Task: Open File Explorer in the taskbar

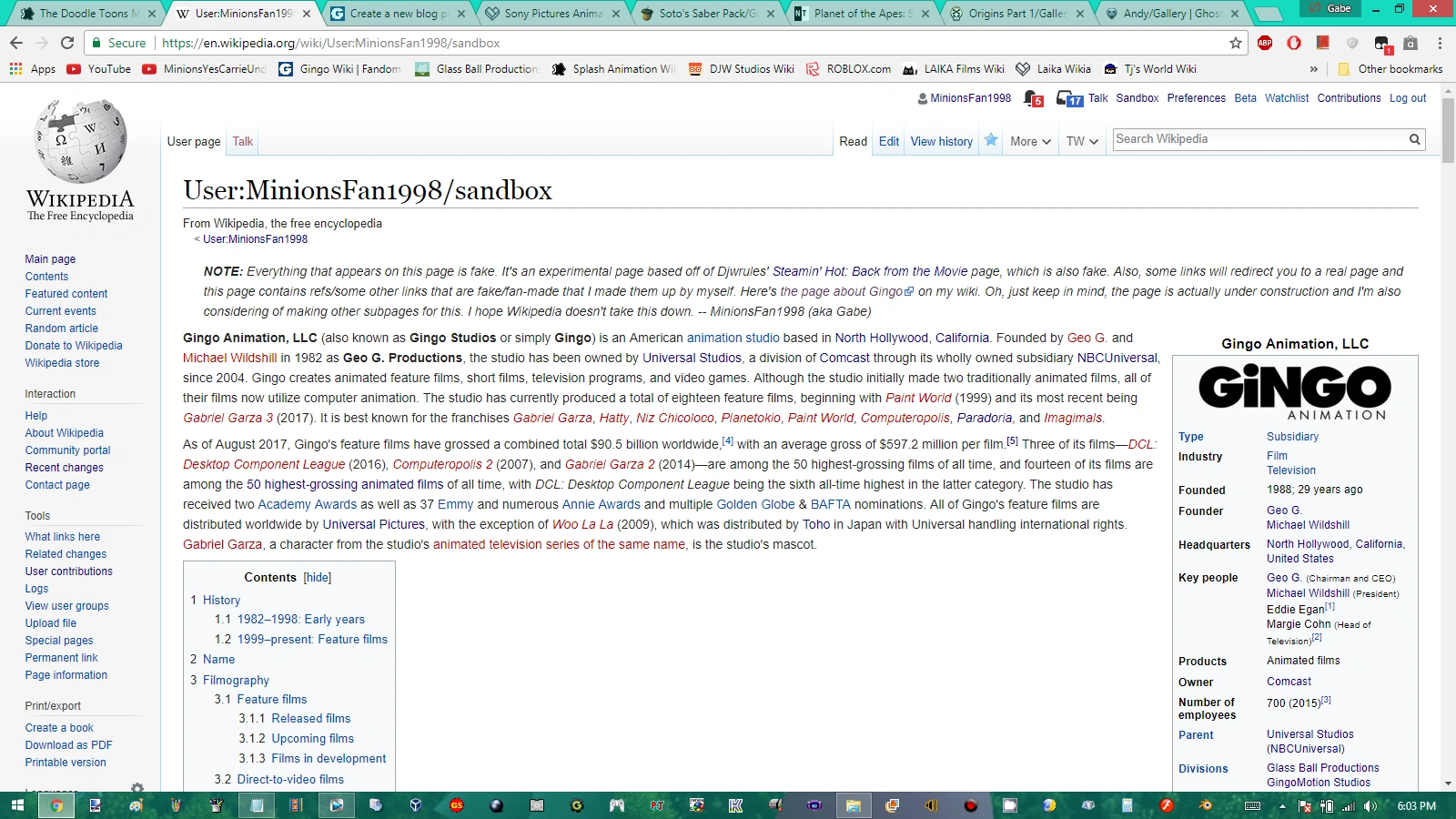Action: click(853, 805)
